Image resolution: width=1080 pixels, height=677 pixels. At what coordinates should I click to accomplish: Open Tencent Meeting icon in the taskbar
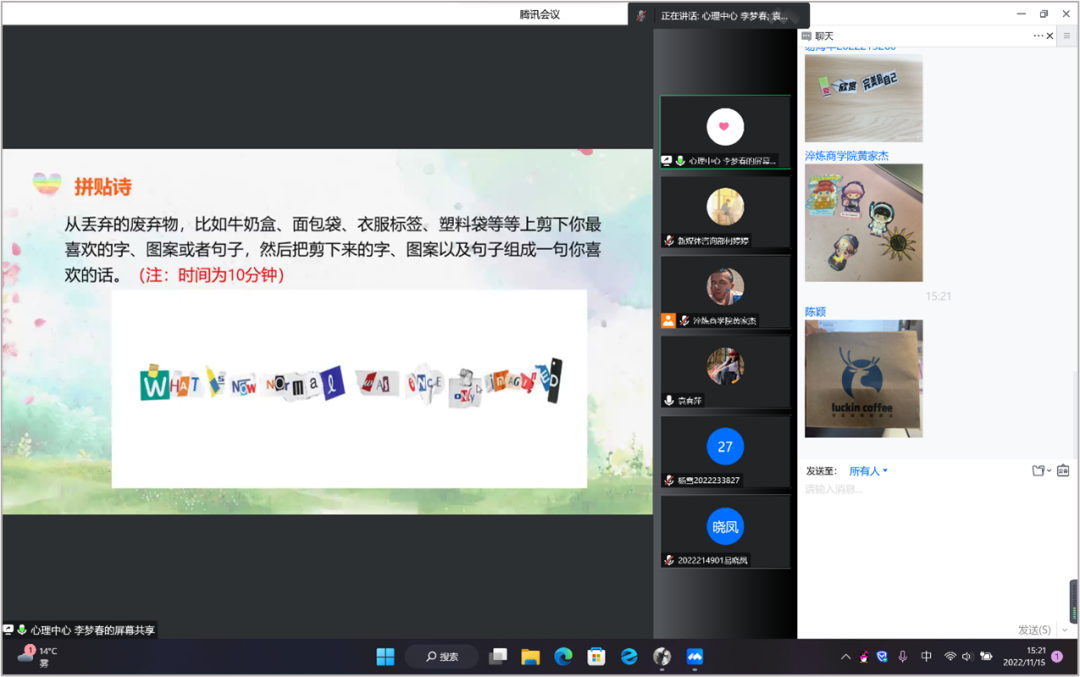coord(695,657)
